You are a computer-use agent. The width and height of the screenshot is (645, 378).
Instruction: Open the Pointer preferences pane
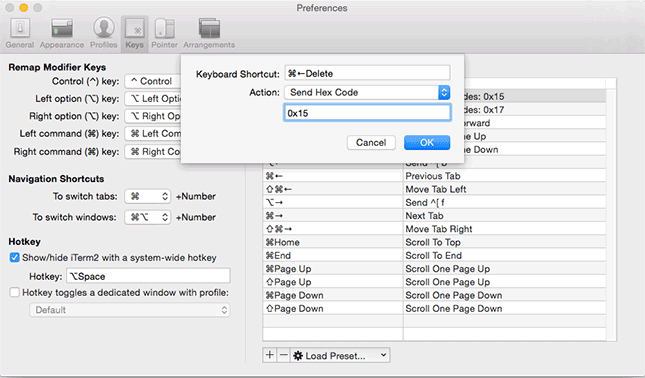click(x=164, y=34)
